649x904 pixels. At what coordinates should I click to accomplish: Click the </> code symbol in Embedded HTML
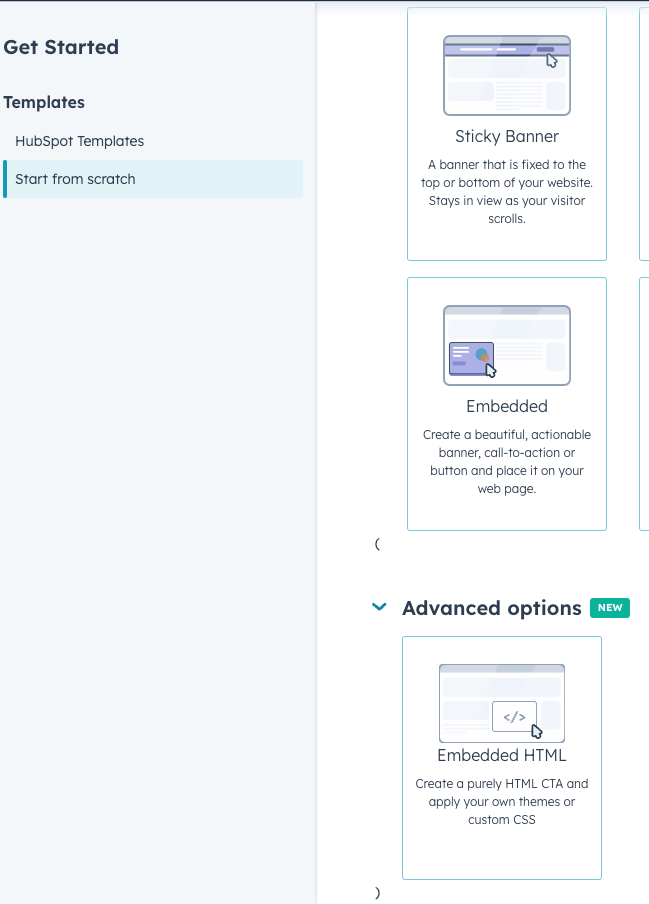coord(514,716)
